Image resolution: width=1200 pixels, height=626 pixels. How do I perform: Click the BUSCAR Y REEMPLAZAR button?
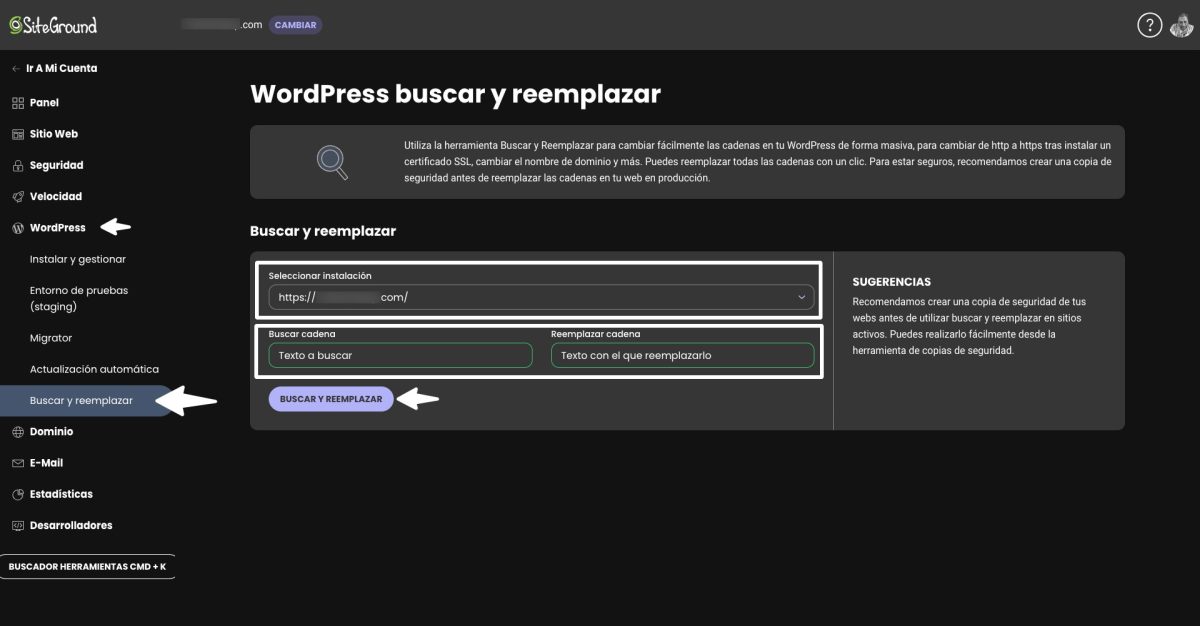pos(331,398)
